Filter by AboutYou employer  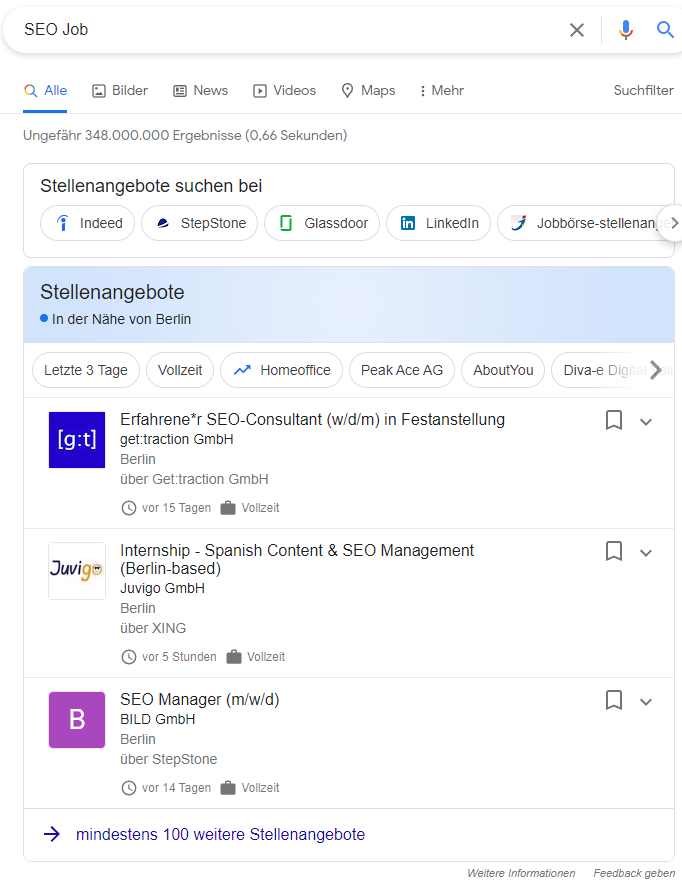click(x=503, y=370)
